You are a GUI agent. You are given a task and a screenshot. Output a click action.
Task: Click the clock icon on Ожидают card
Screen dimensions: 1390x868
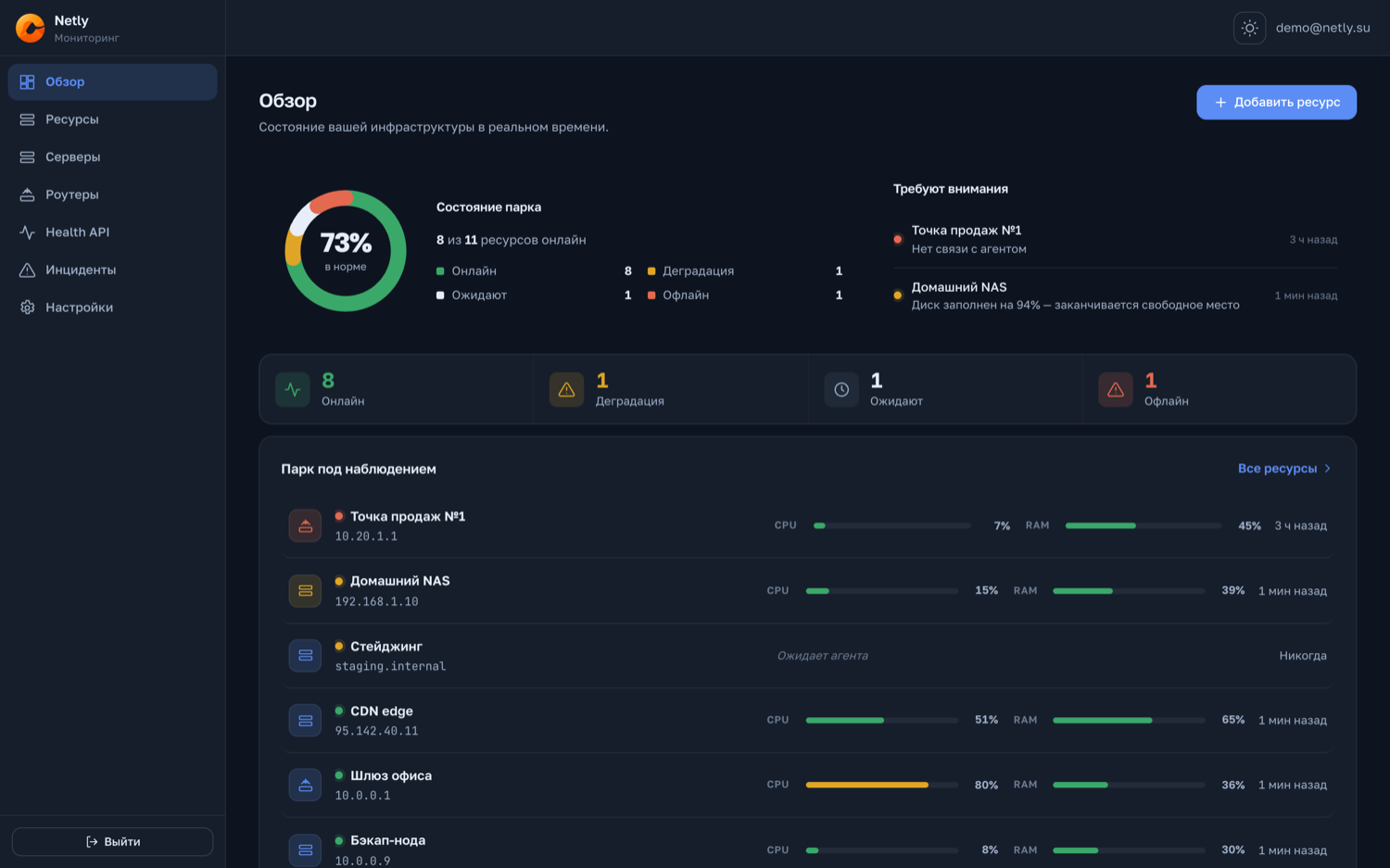click(841, 390)
